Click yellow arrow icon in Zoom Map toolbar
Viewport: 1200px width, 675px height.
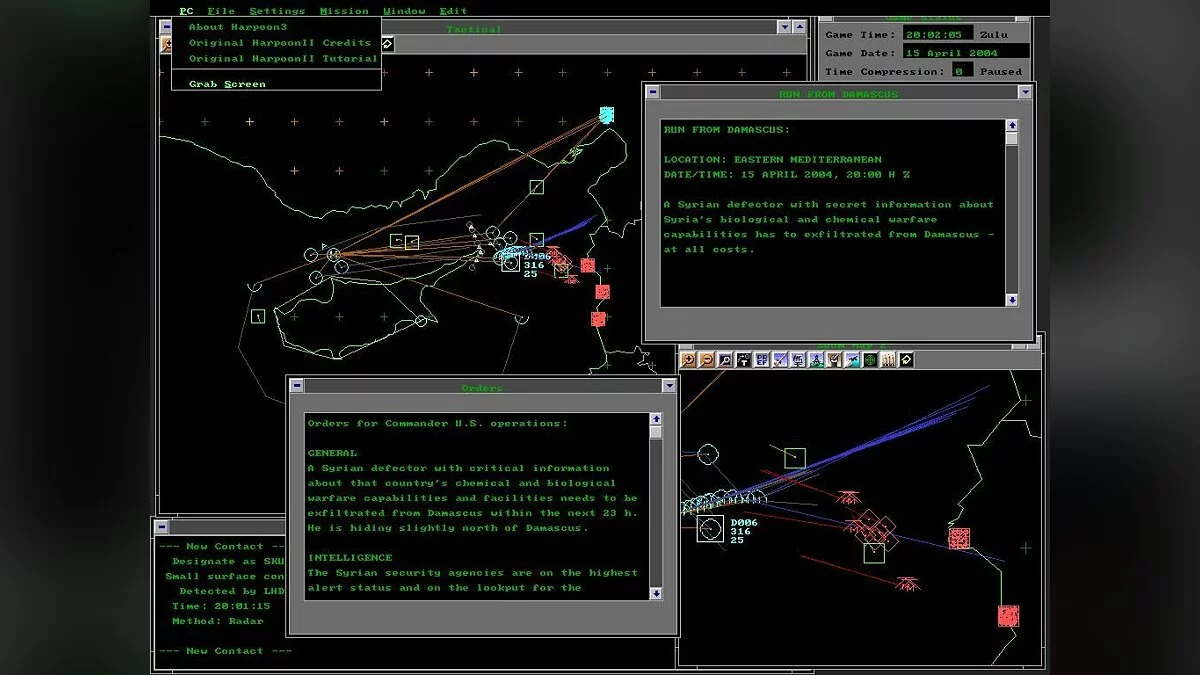tap(906, 360)
